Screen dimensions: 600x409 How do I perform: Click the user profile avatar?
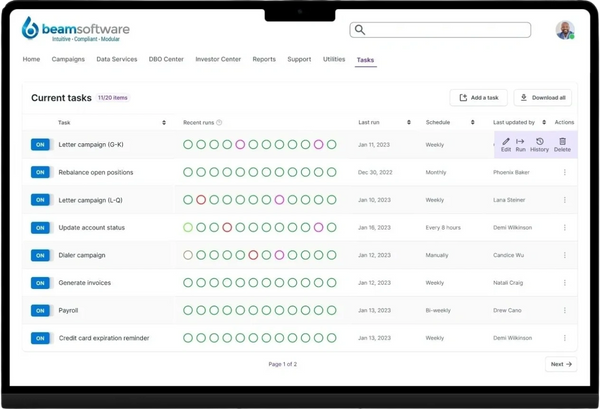(565, 30)
